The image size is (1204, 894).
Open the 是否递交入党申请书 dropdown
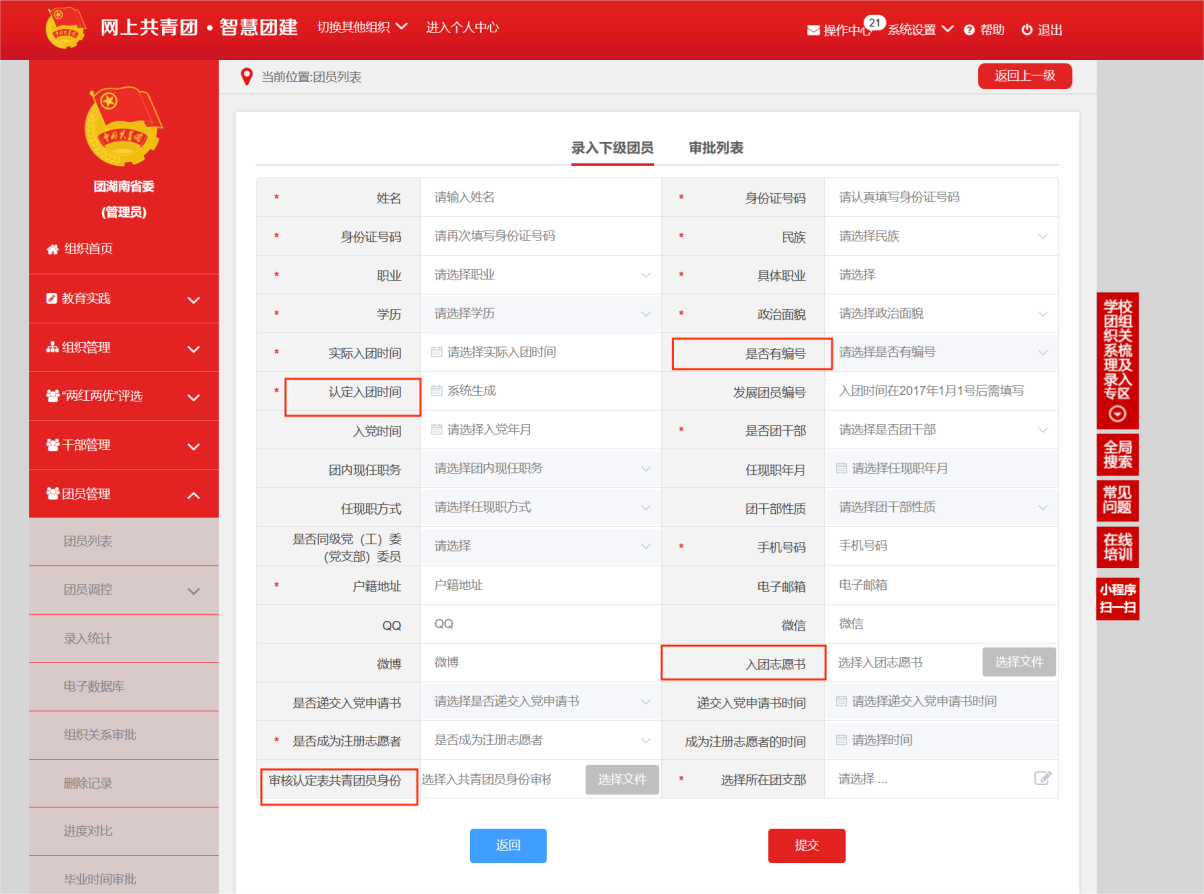[540, 701]
